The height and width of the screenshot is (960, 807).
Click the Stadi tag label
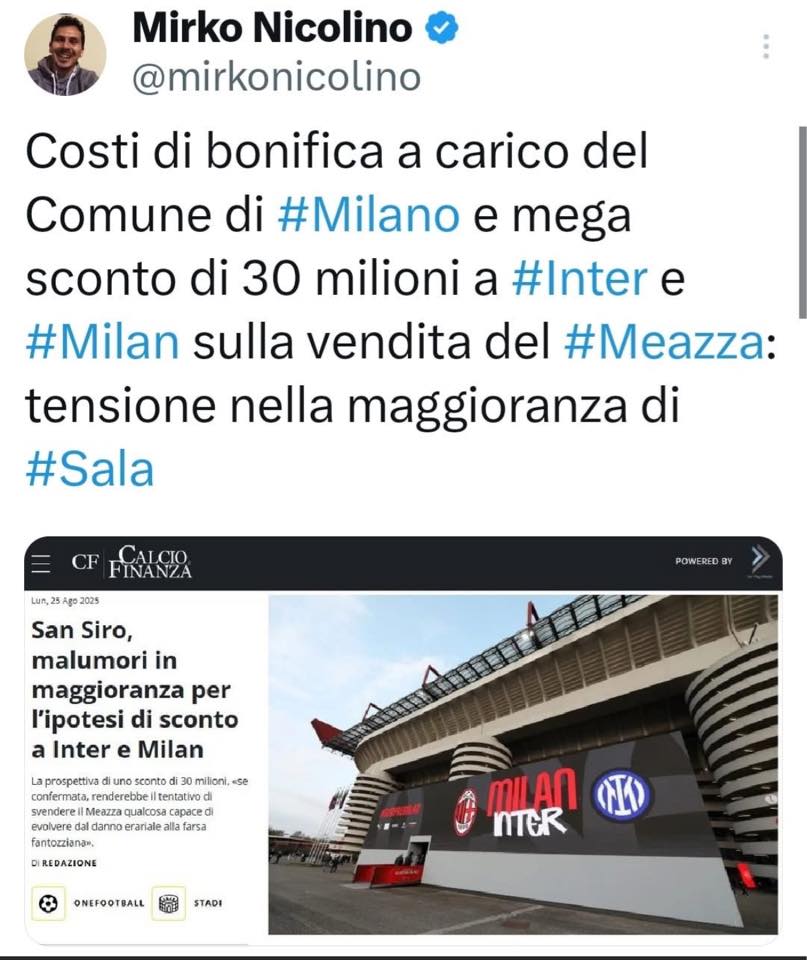[x=208, y=903]
